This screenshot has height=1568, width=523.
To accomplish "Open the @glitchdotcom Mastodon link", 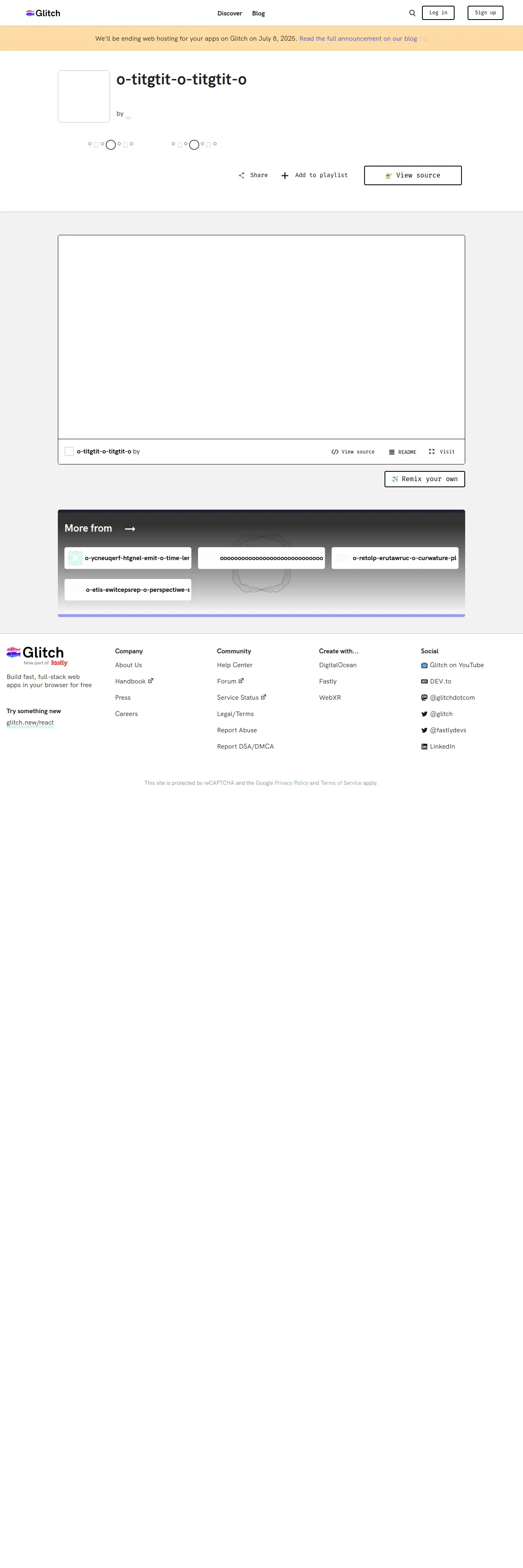I will tap(448, 698).
